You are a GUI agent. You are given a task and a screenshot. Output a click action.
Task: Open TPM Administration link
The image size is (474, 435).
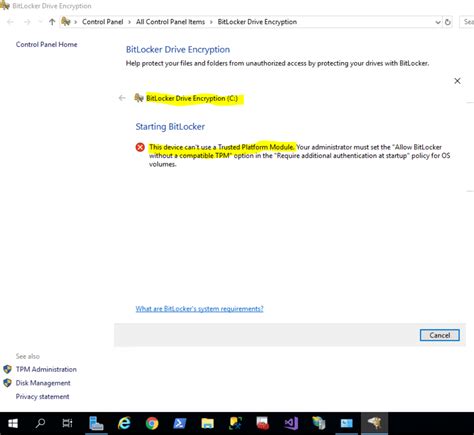[x=46, y=369]
